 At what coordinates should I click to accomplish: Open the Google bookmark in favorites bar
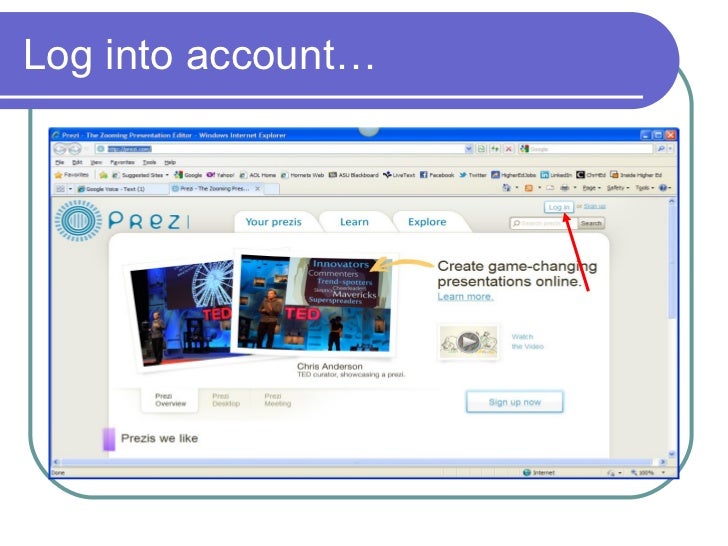coord(188,175)
